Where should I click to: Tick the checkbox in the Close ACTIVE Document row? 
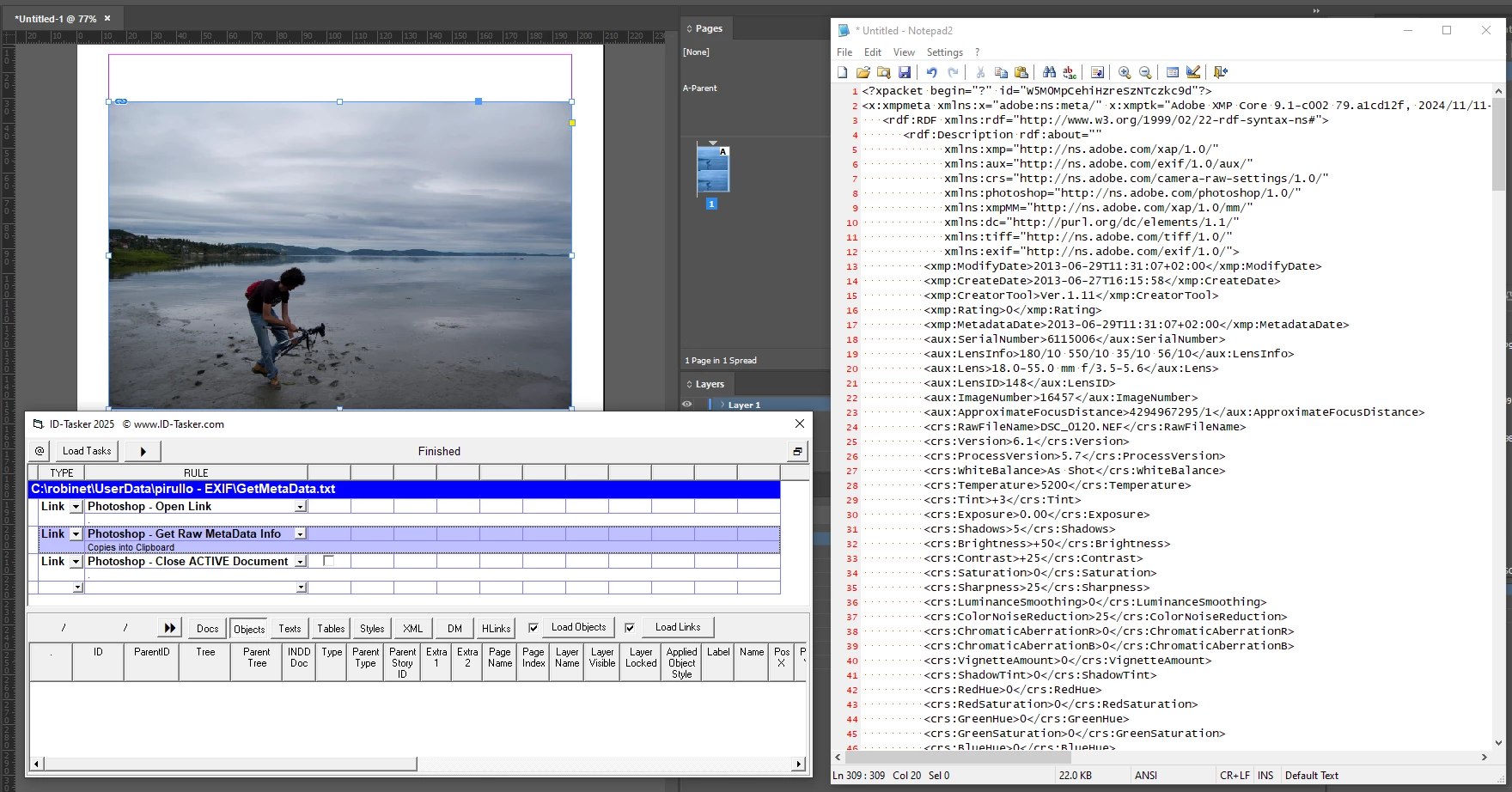[x=328, y=561]
